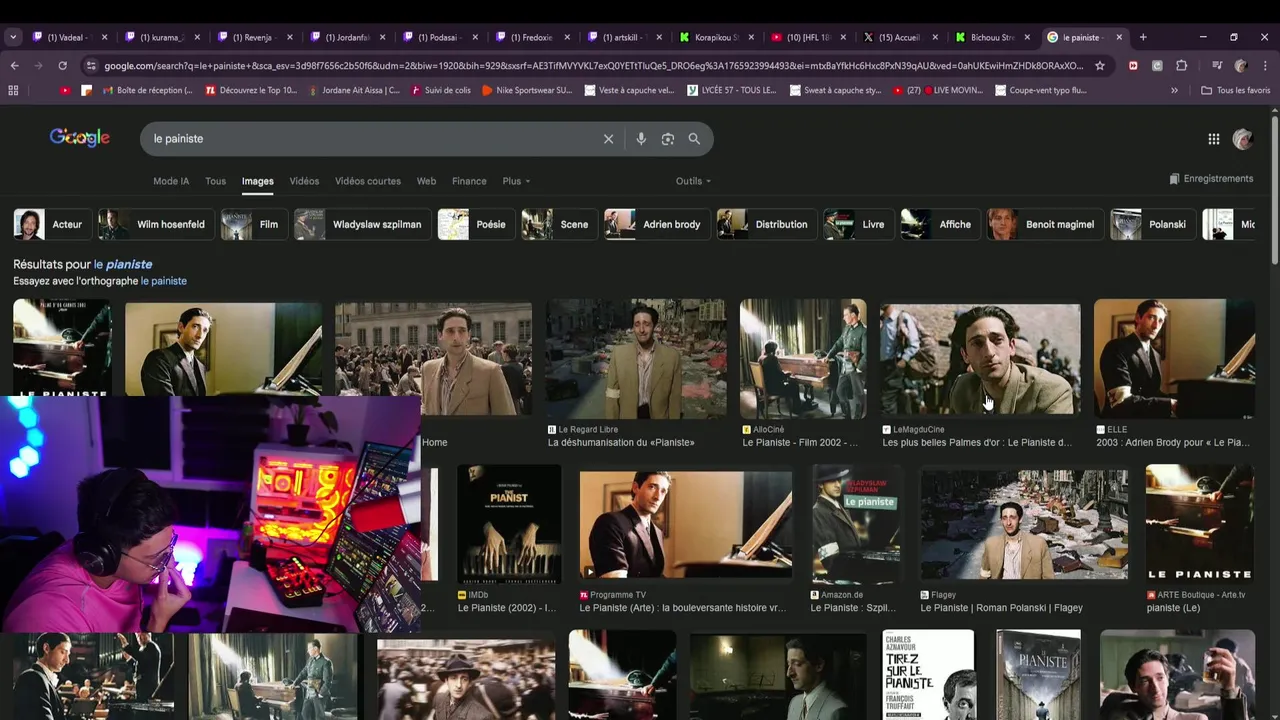The image size is (1280, 720).
Task: Open the AlloCiné 'Le Pianiste - Film 2002' image
Action: (x=803, y=358)
